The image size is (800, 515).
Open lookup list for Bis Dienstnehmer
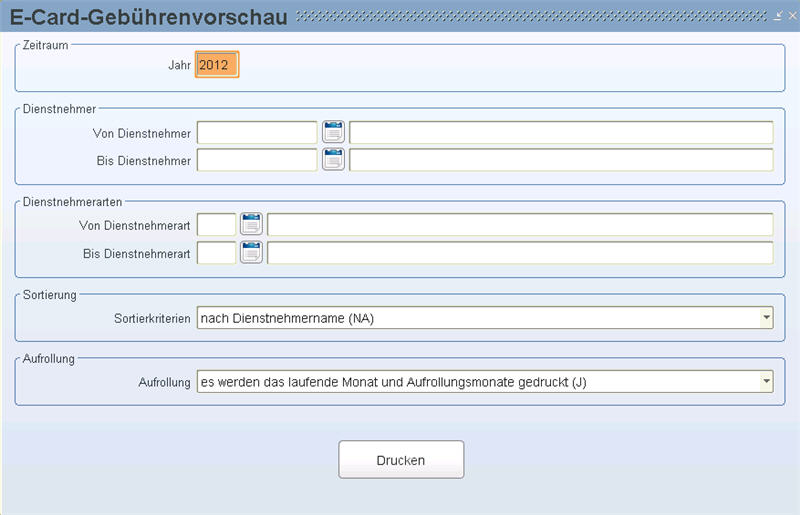pos(333,160)
